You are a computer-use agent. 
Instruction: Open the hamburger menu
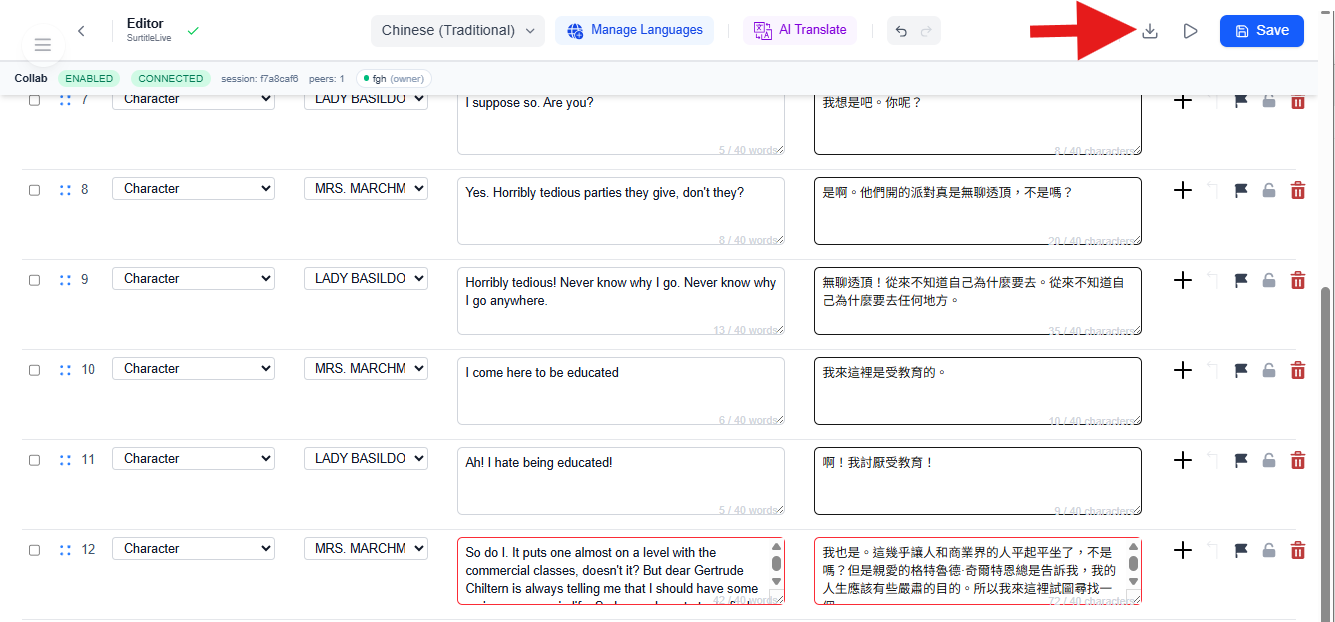(x=42, y=45)
